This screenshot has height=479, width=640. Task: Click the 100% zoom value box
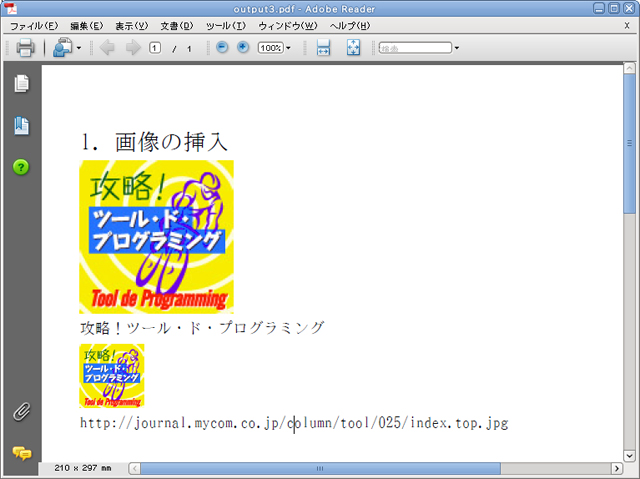tap(270, 48)
